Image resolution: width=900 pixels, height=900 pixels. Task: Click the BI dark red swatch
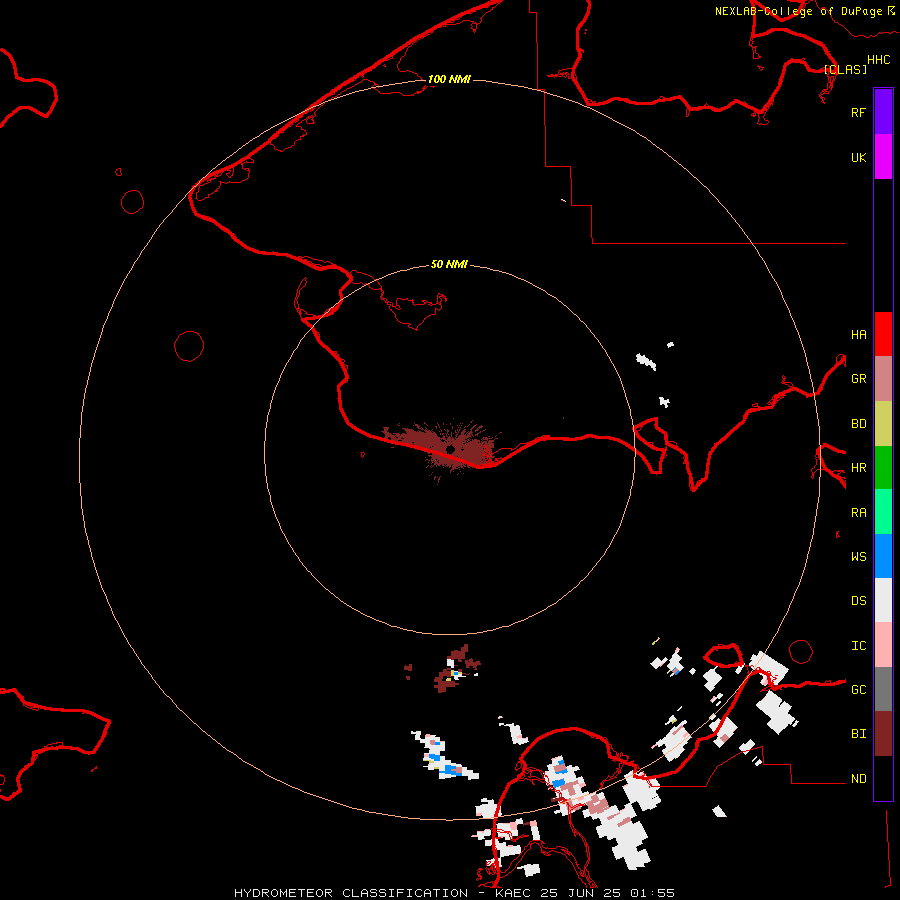point(883,734)
